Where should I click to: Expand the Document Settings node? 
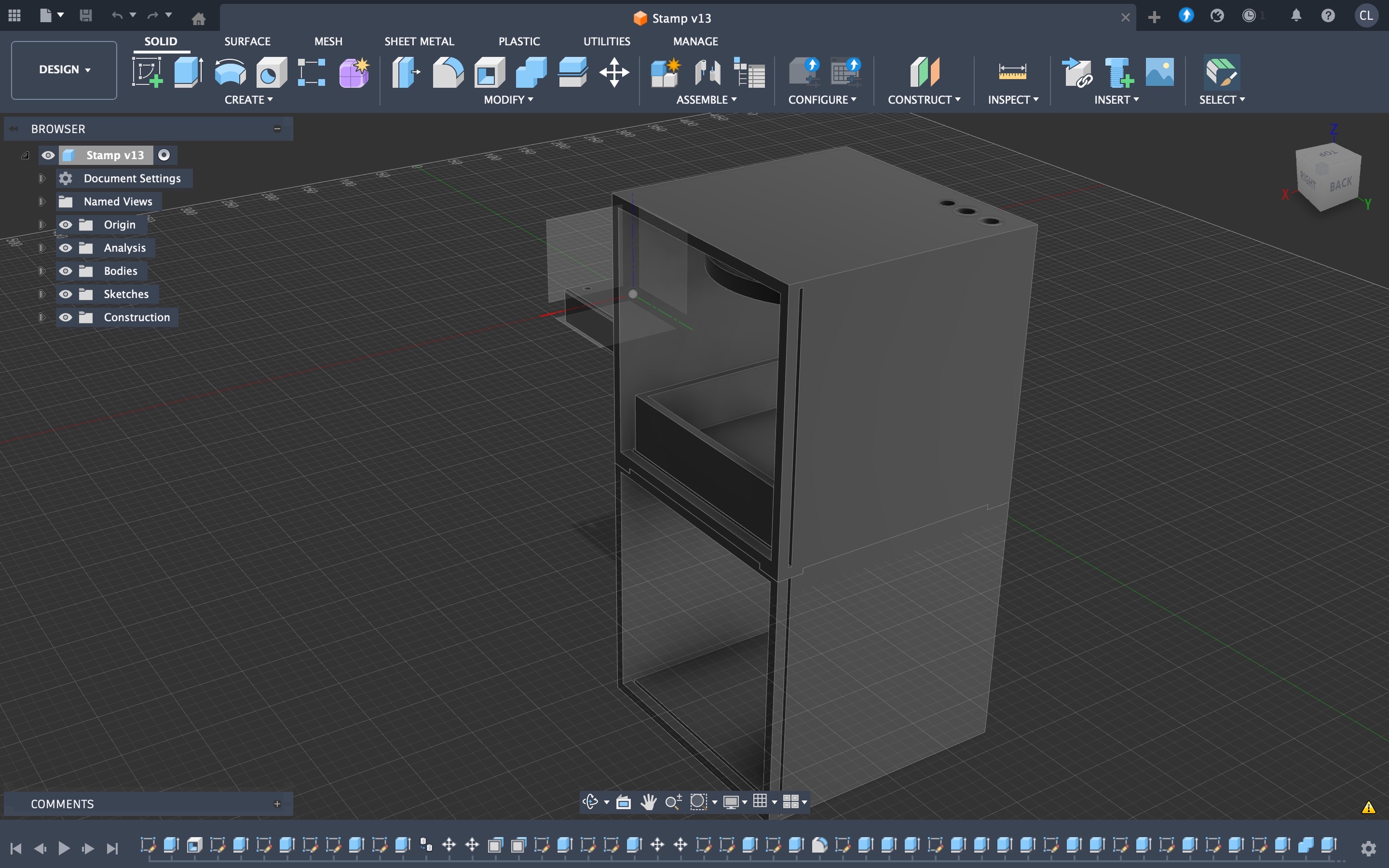pos(41,178)
